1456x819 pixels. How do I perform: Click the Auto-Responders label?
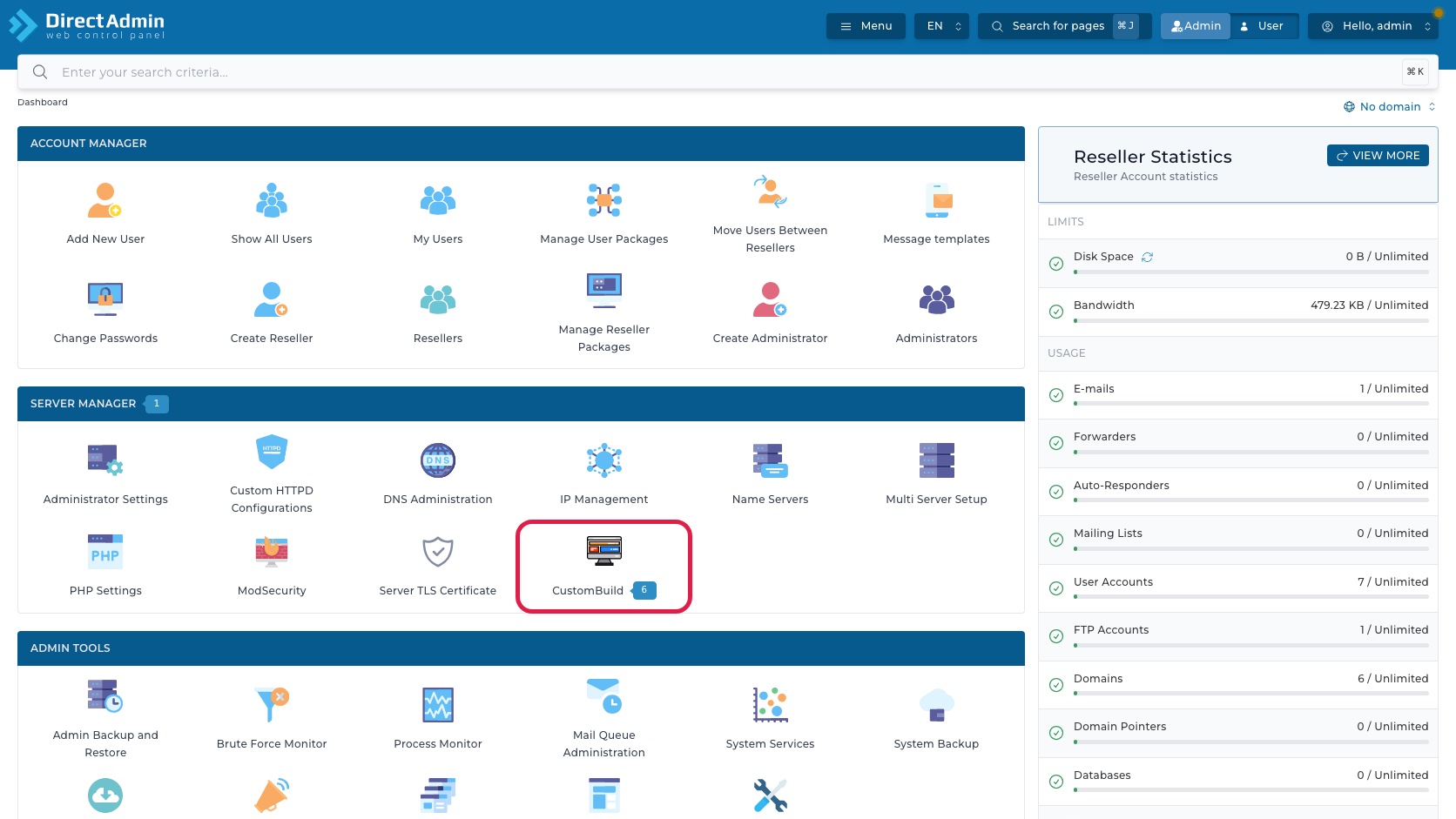point(1122,486)
